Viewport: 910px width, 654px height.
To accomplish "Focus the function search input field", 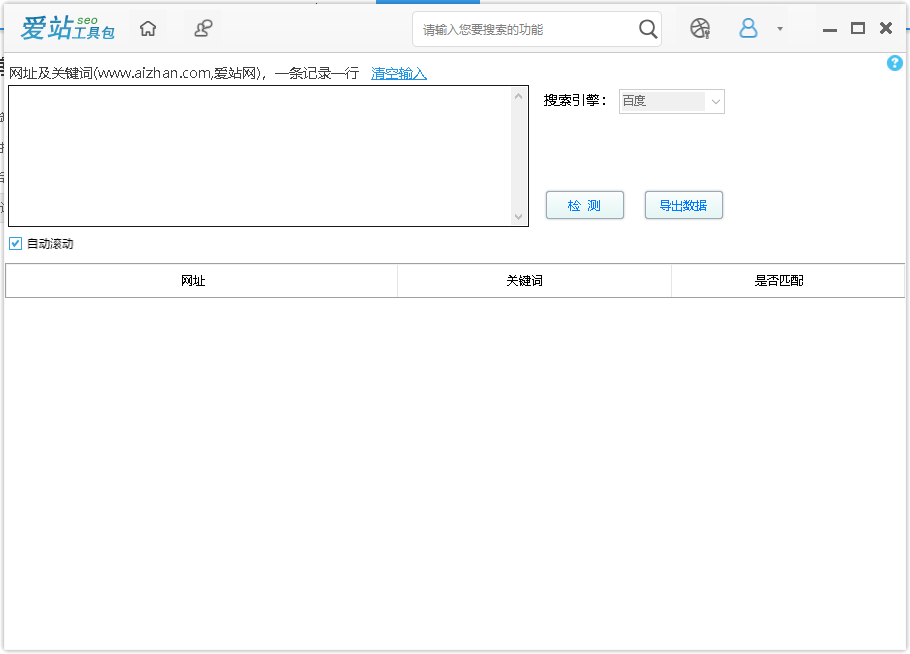I will tap(525, 30).
